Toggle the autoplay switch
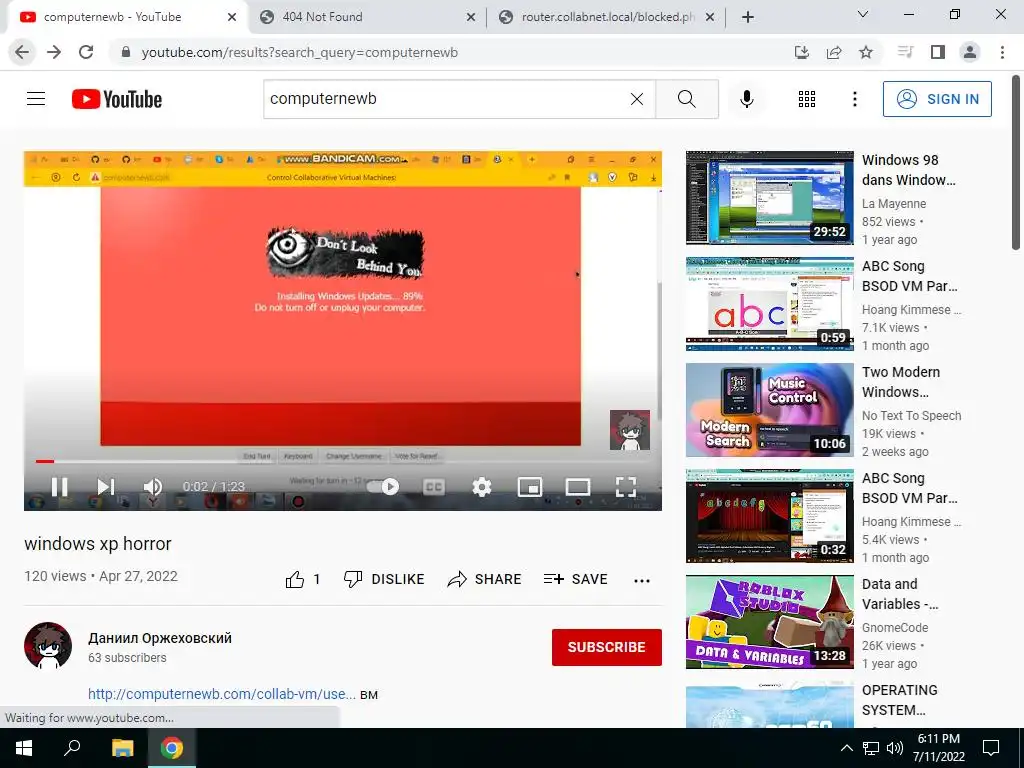1024x768 pixels. [383, 487]
